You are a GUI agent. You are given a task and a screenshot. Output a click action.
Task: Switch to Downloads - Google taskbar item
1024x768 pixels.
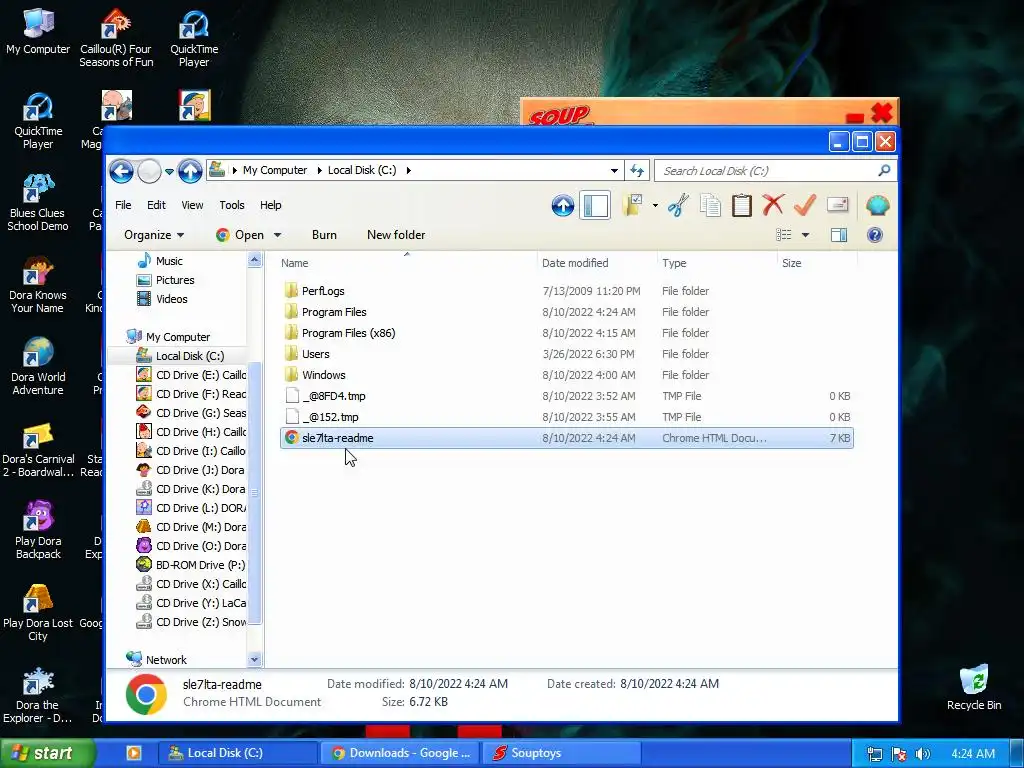coord(400,753)
